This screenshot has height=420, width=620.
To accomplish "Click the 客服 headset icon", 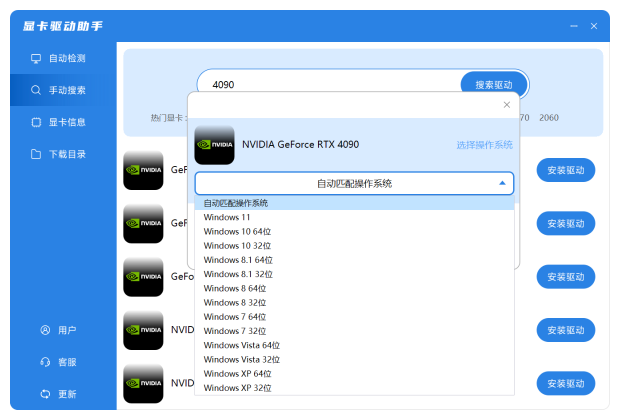I will coord(45,362).
